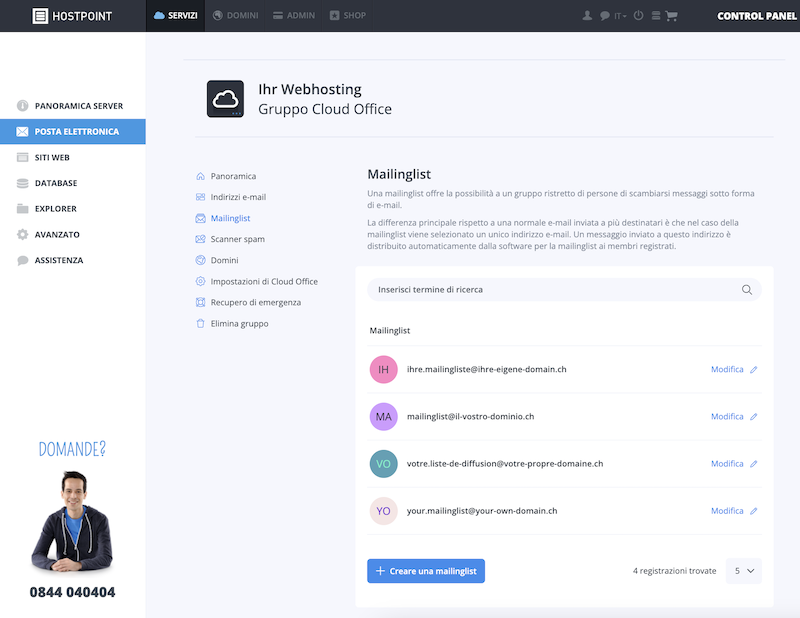
Task: Open the shopping cart icon
Action: (x=671, y=16)
